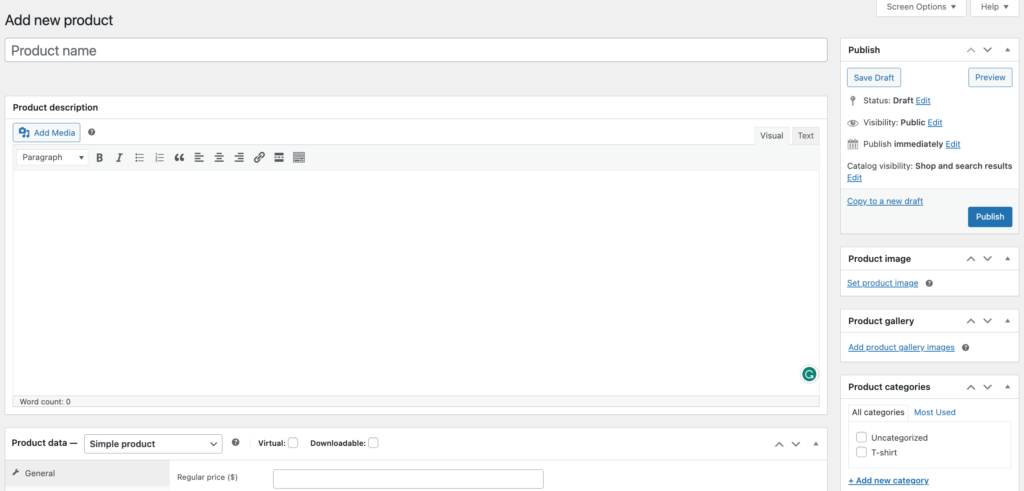This screenshot has width=1024, height=491.
Task: Collapse the Product gallery panel
Action: point(1006,321)
